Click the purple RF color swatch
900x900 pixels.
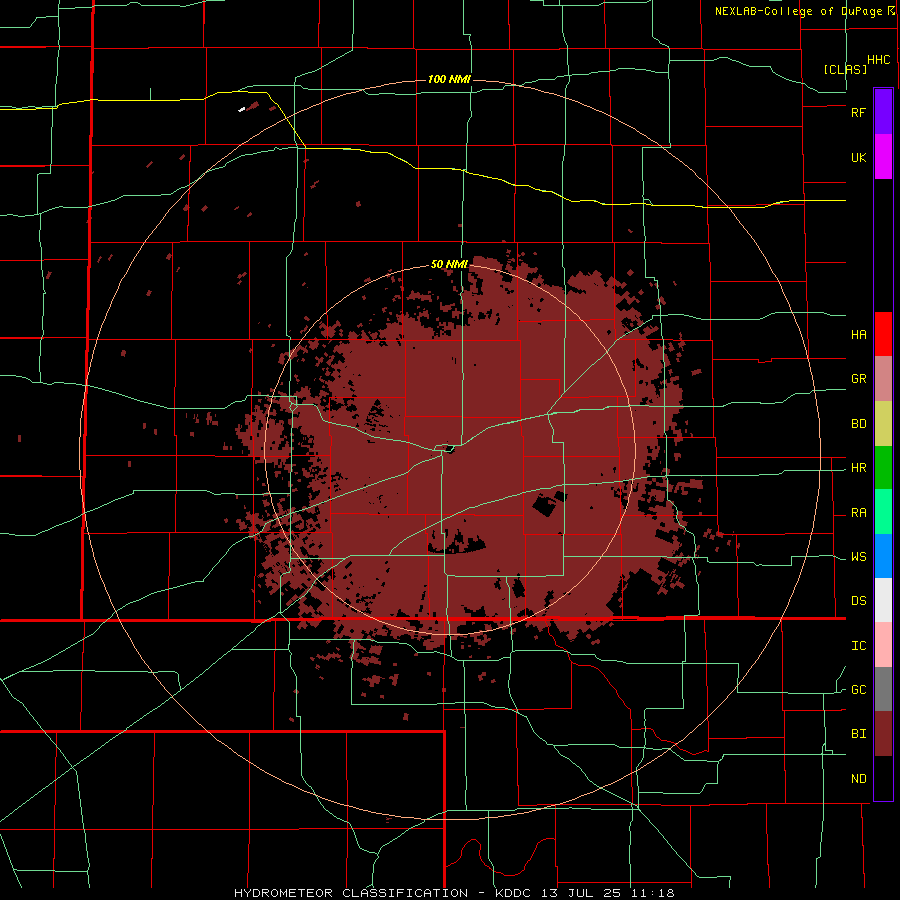883,112
